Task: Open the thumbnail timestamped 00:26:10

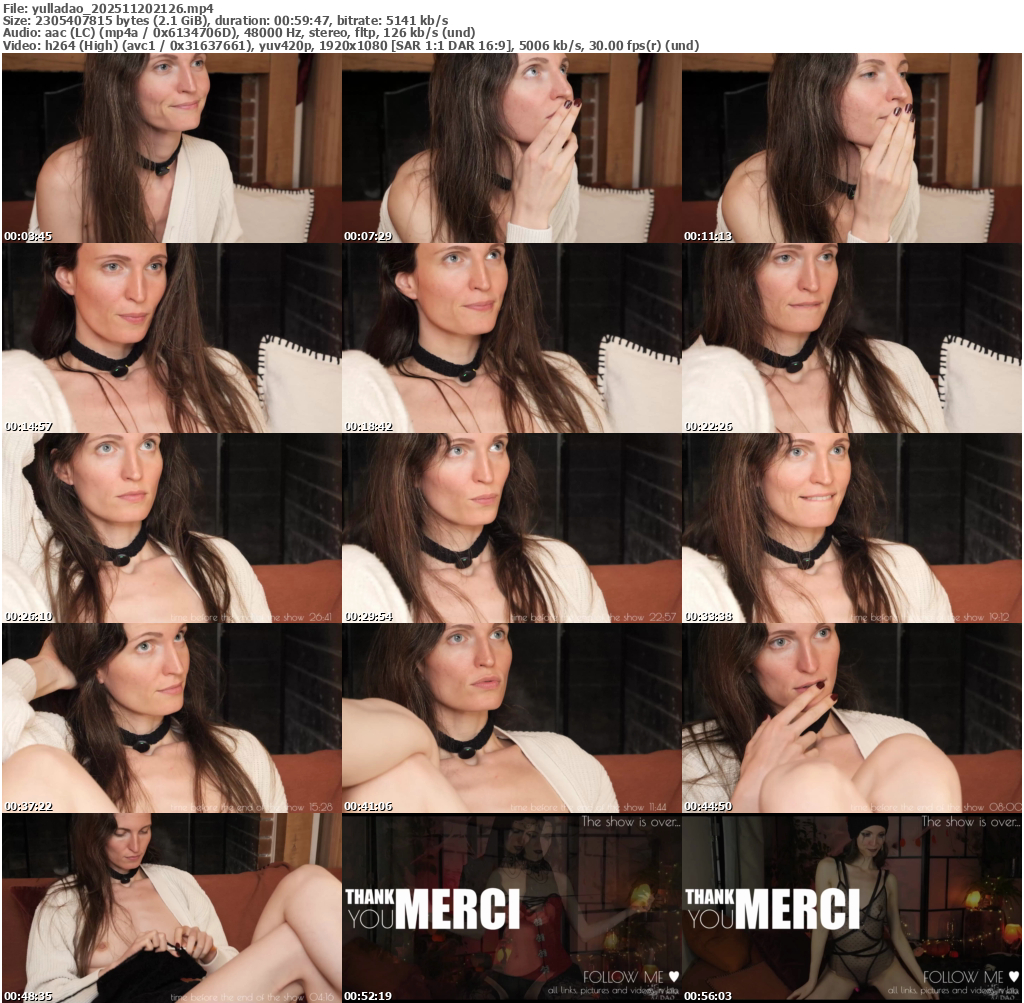Action: tap(171, 528)
